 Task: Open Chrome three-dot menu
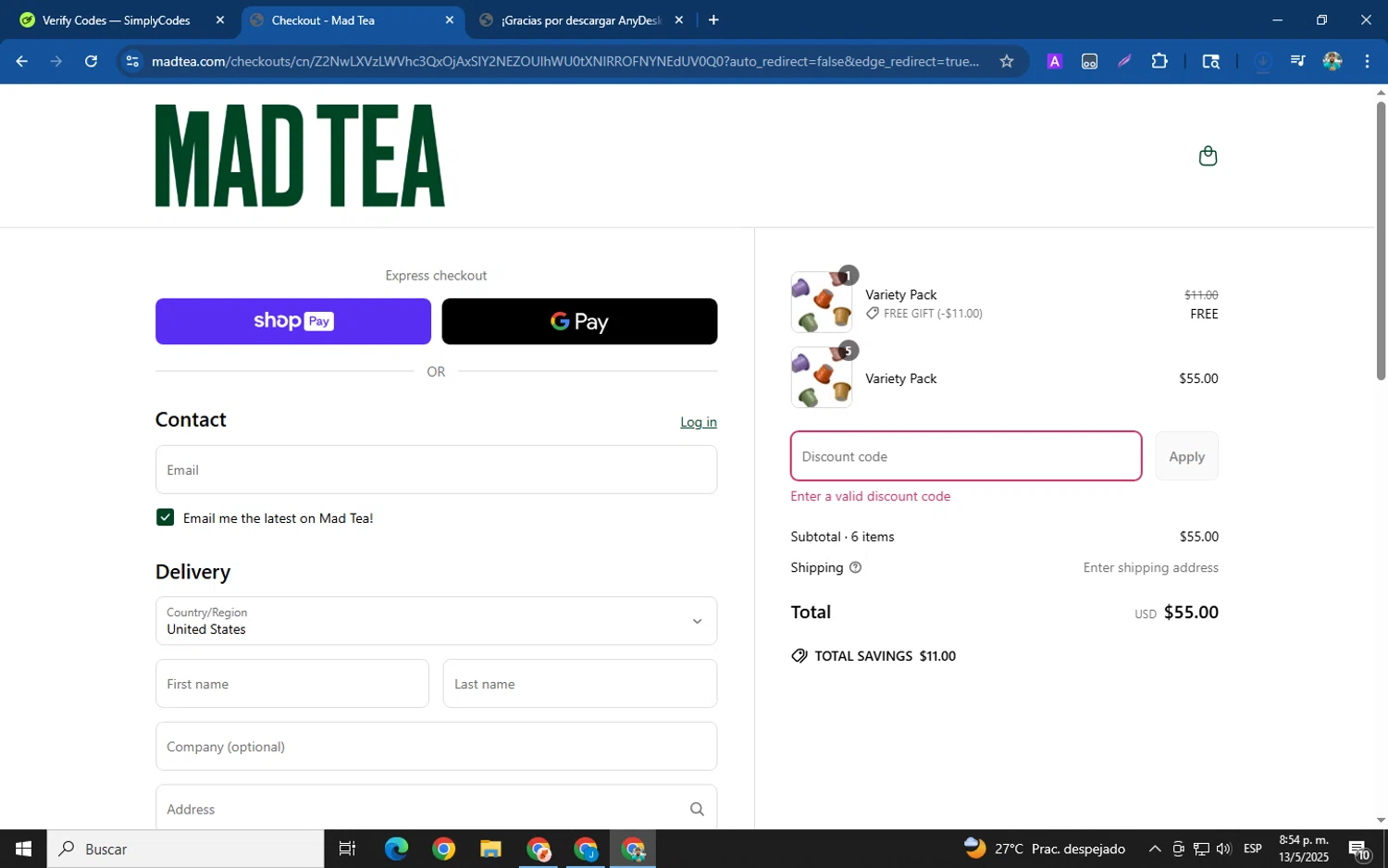coord(1367,61)
